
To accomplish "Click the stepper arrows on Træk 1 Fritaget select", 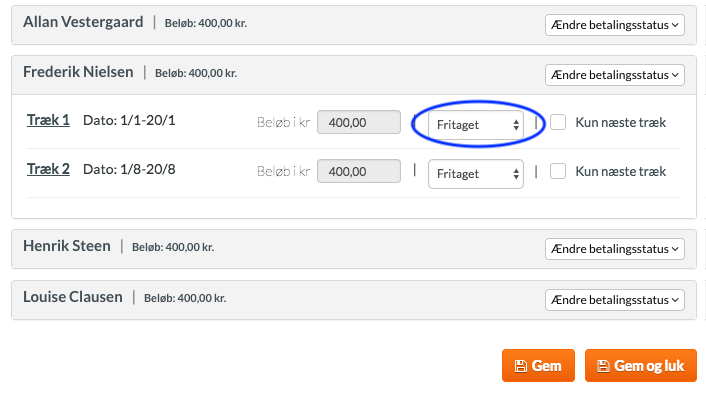I will coord(516,125).
